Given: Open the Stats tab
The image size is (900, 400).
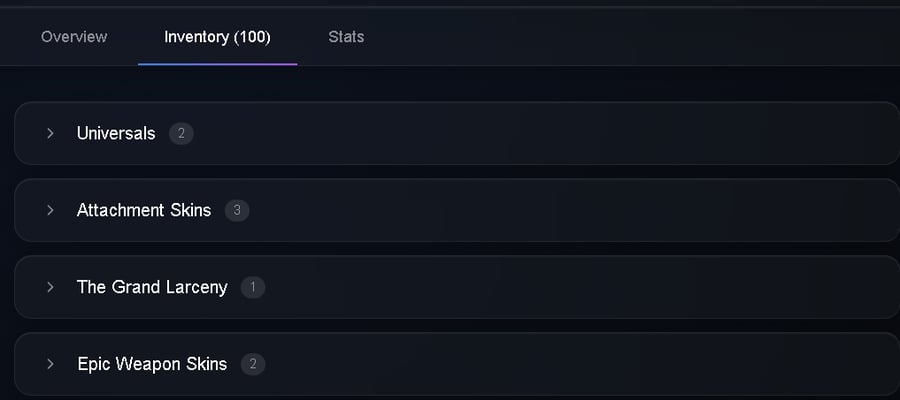Looking at the screenshot, I should [346, 37].
